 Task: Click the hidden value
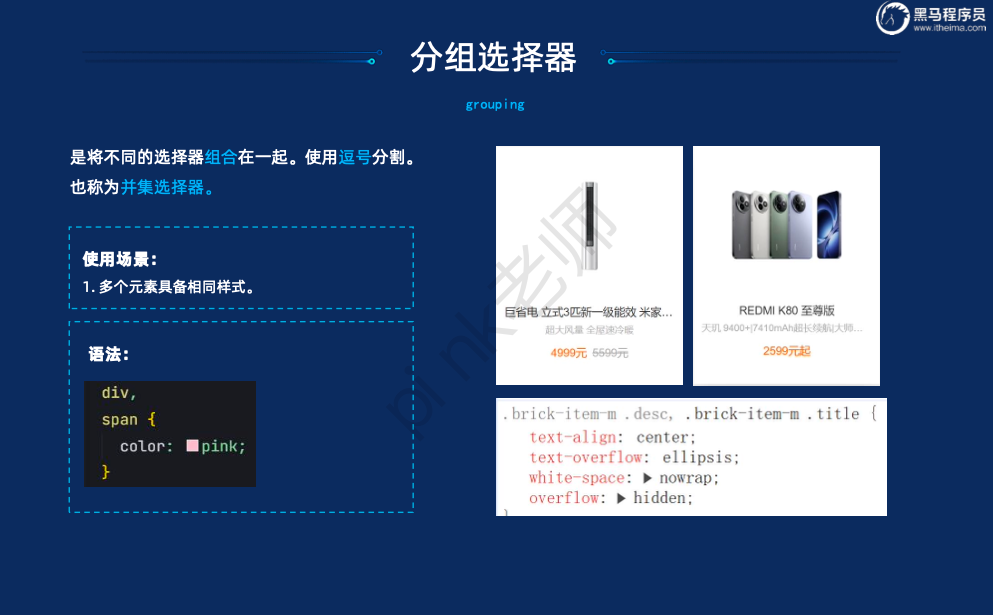click(x=659, y=498)
